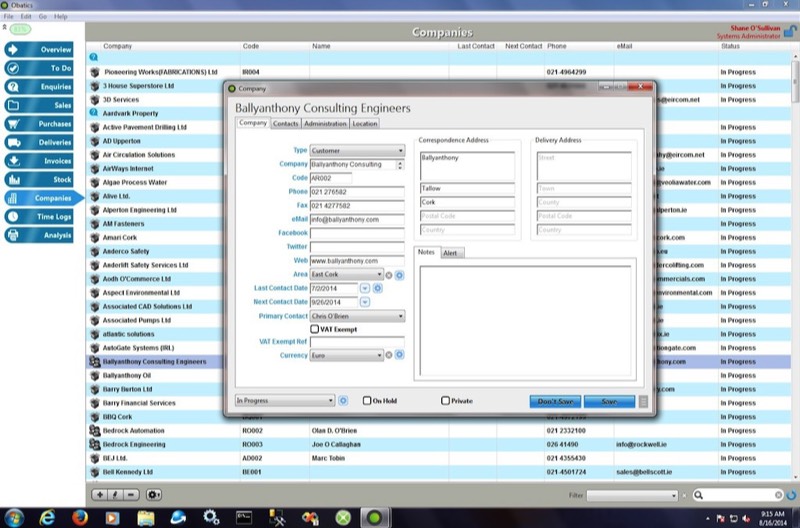Viewport: 800px width, 528px height.
Task: Go to Enquiries in the sidebar
Action: click(x=39, y=87)
